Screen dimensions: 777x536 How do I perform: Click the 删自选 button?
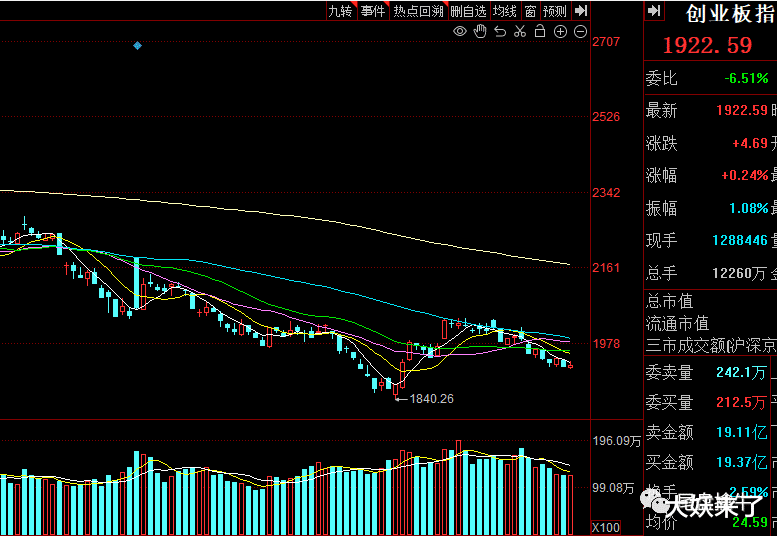pyautogui.click(x=468, y=11)
